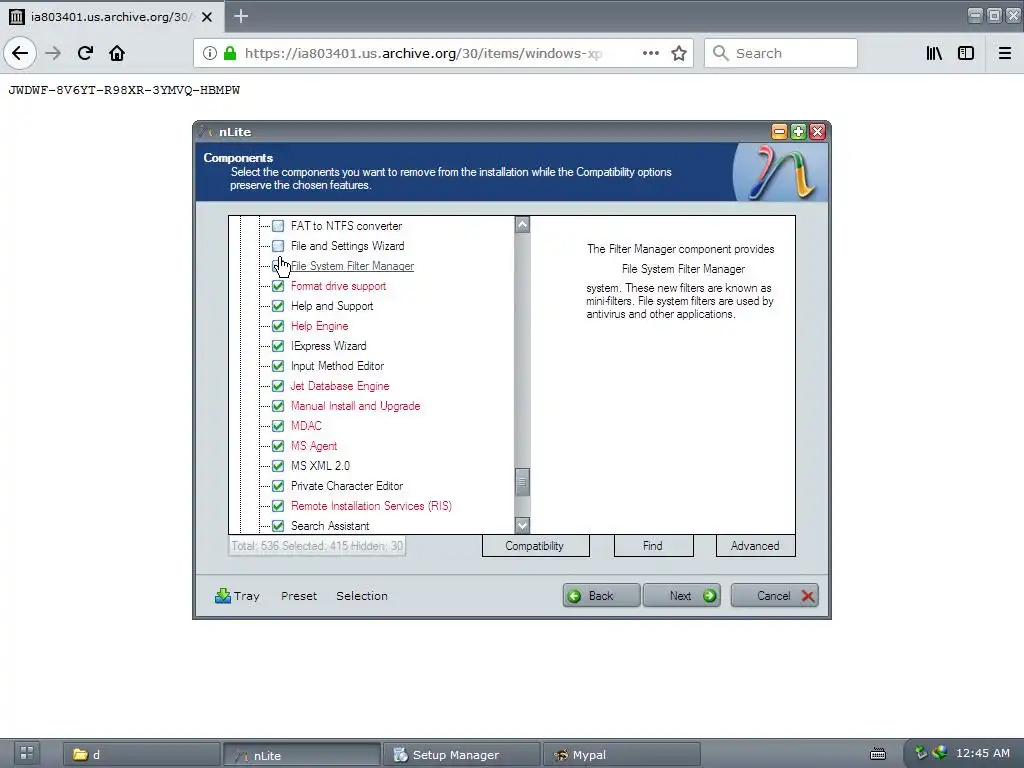Image resolution: width=1024 pixels, height=768 pixels.
Task: Toggle Search Assistant checkbox
Action: pyautogui.click(x=278, y=526)
